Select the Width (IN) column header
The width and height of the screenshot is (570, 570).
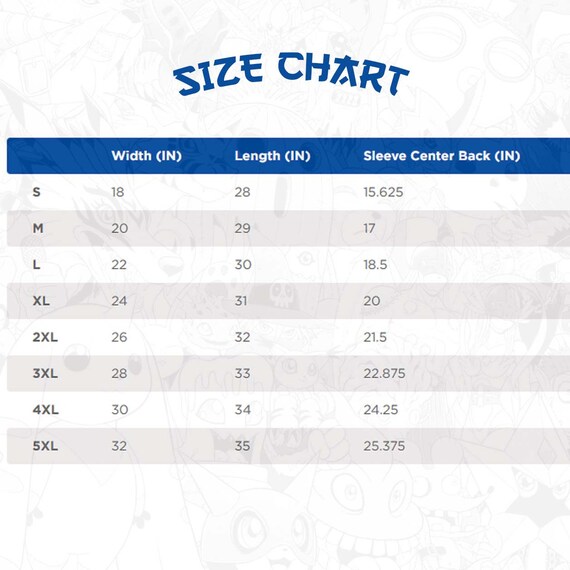[x=146, y=156]
